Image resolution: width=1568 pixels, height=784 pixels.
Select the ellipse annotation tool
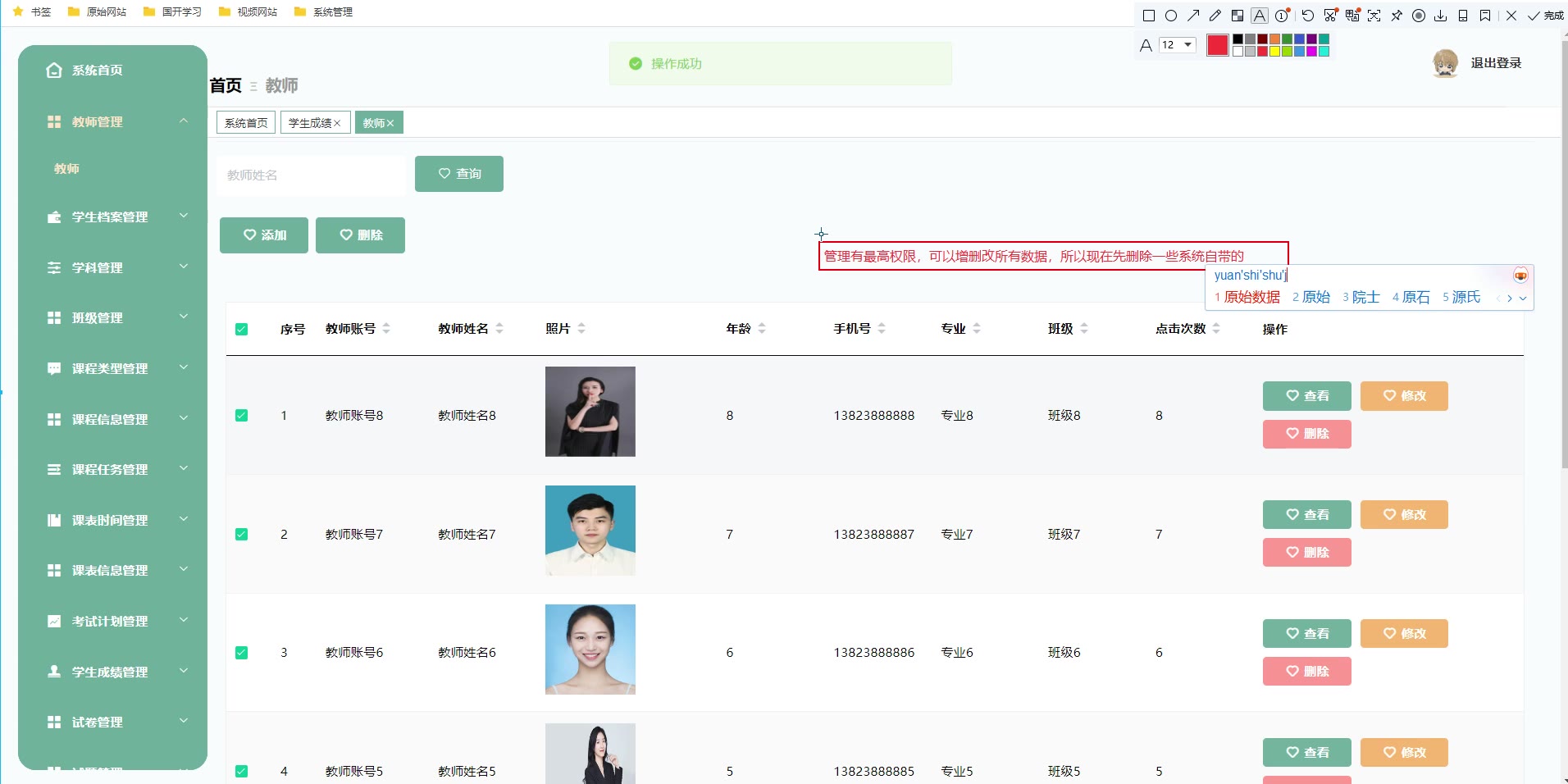(x=1171, y=16)
